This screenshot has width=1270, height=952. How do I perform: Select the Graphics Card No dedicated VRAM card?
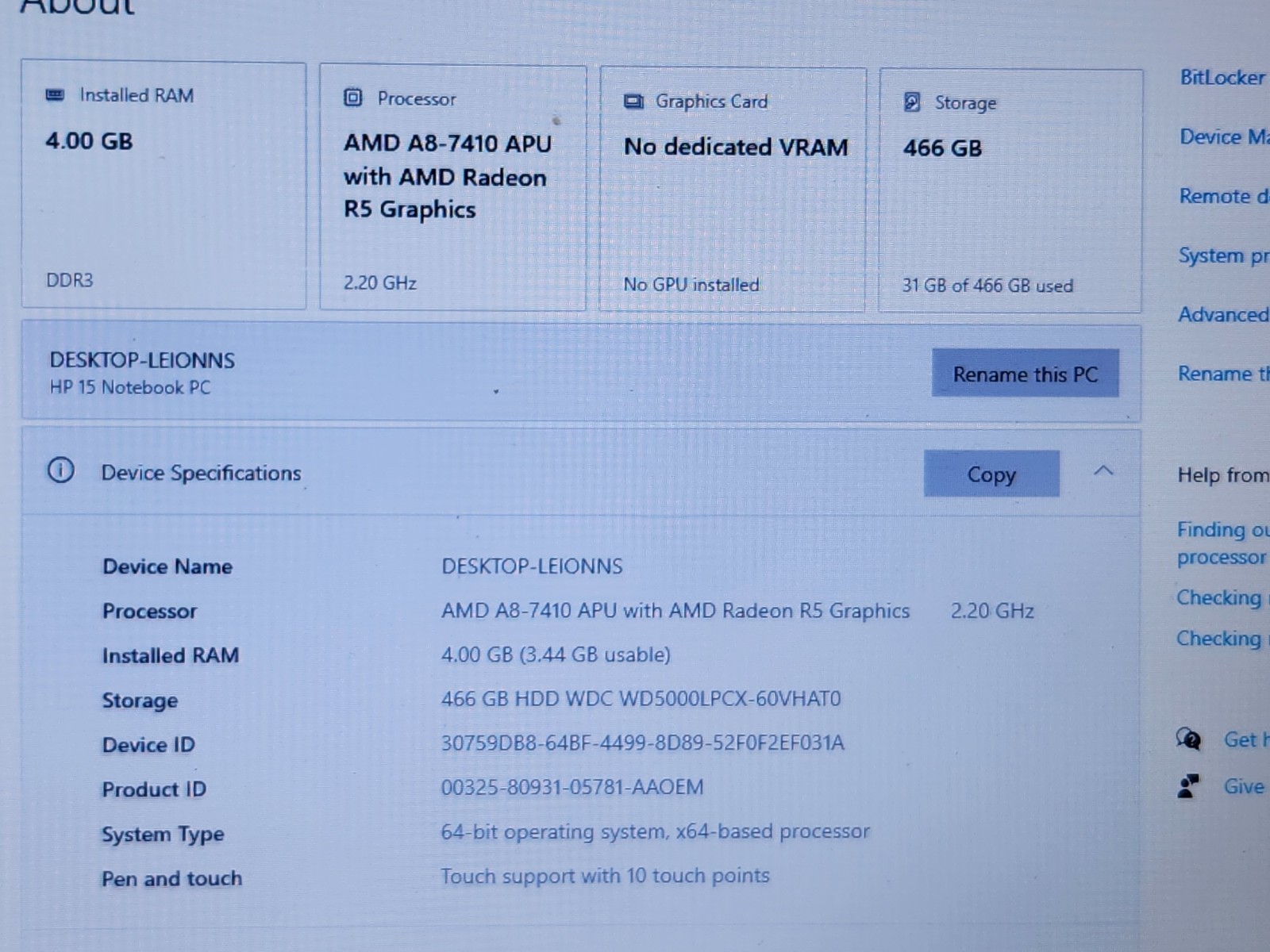[x=732, y=190]
